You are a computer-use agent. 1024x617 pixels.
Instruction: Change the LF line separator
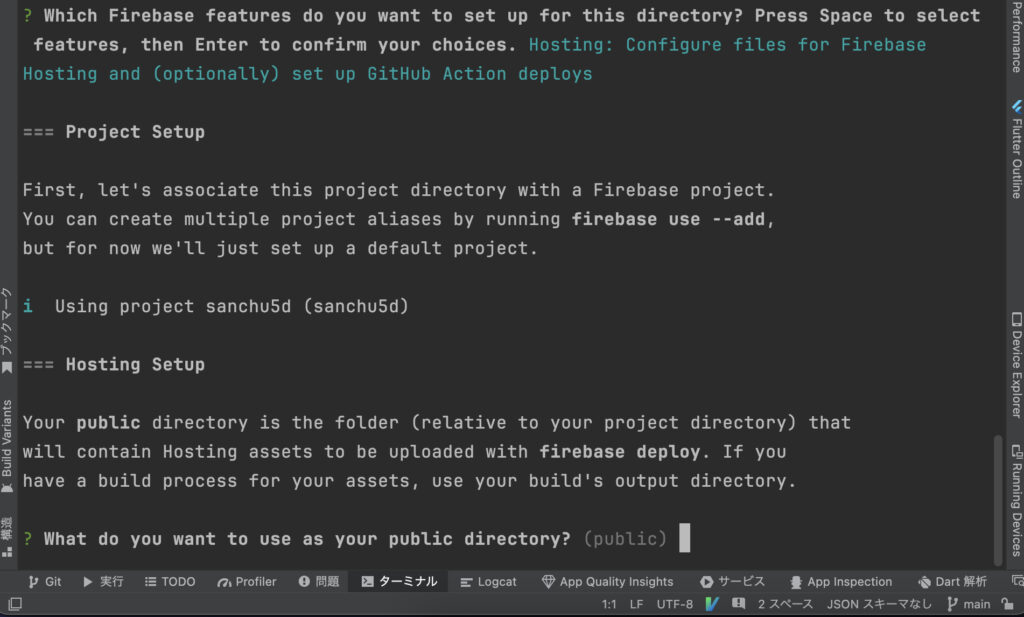tap(637, 604)
